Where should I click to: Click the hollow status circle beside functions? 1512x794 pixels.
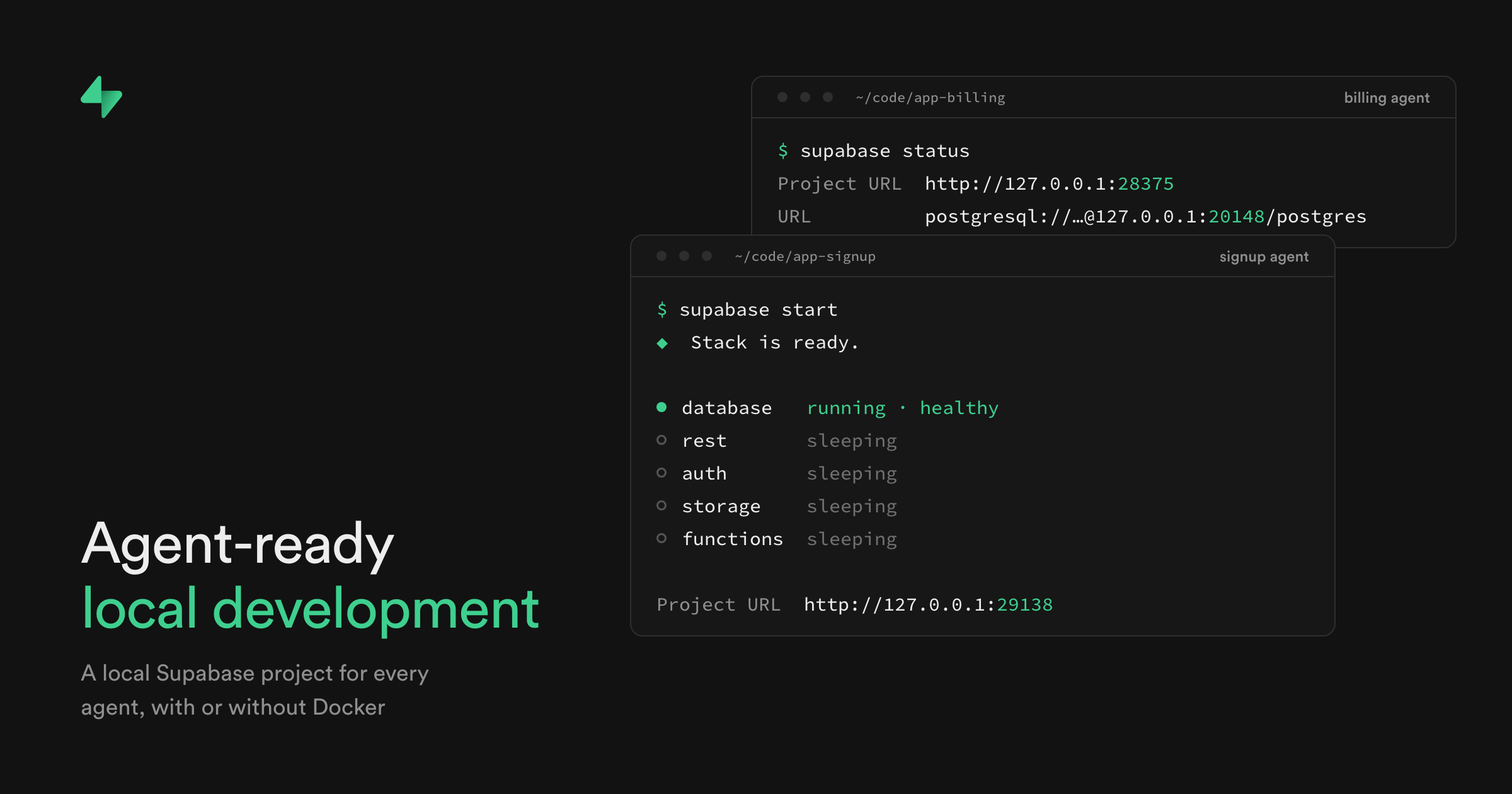pos(661,538)
